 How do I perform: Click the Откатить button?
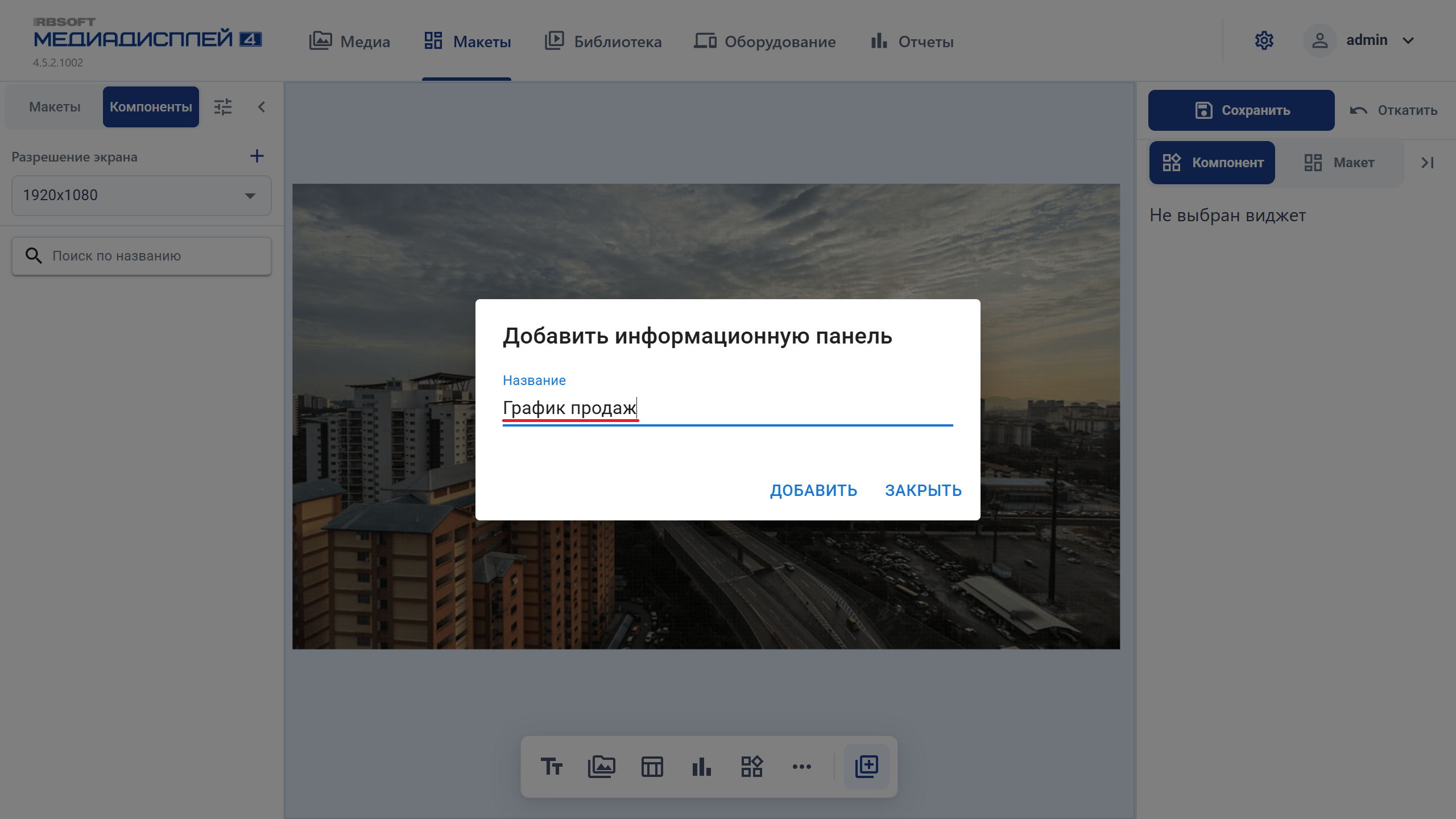(1393, 110)
